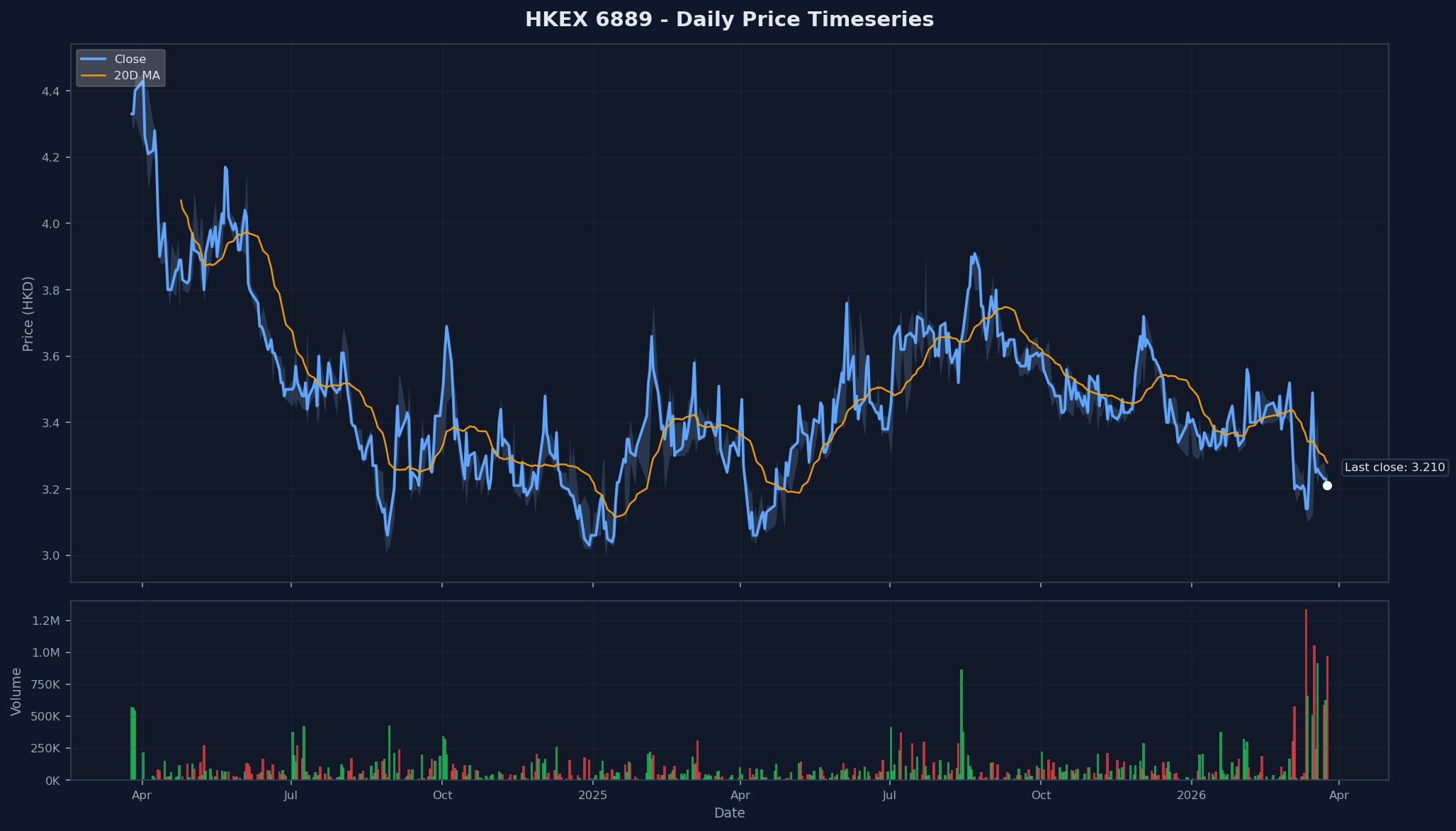Viewport: 1456px width, 831px height.
Task: Click the 3.2 price tick label
Action: point(50,490)
